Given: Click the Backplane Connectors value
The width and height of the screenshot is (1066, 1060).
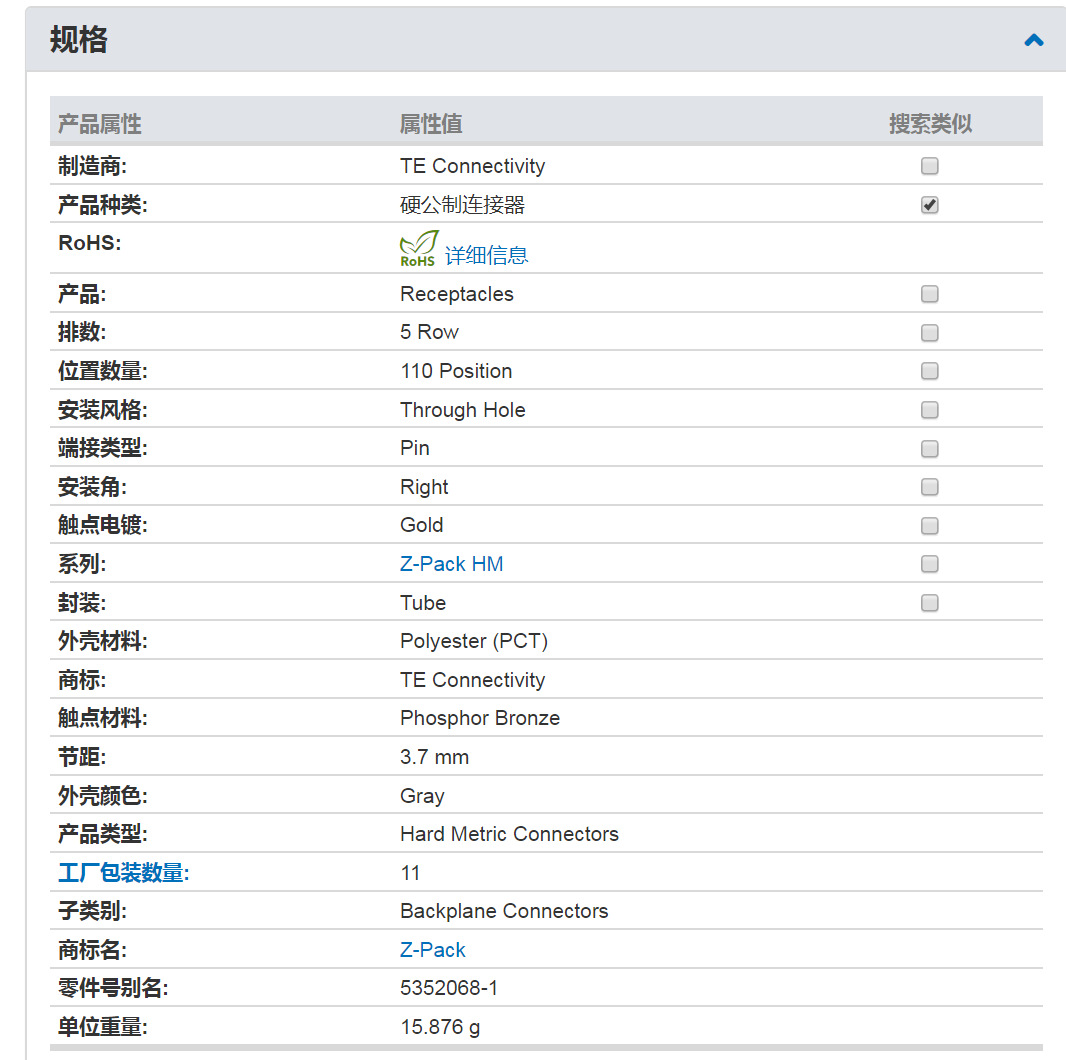Looking at the screenshot, I should coord(504,910).
